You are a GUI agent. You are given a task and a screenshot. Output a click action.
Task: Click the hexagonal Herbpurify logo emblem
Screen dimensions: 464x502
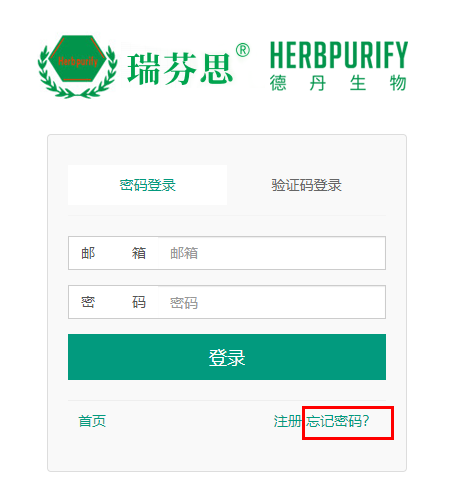pos(77,59)
